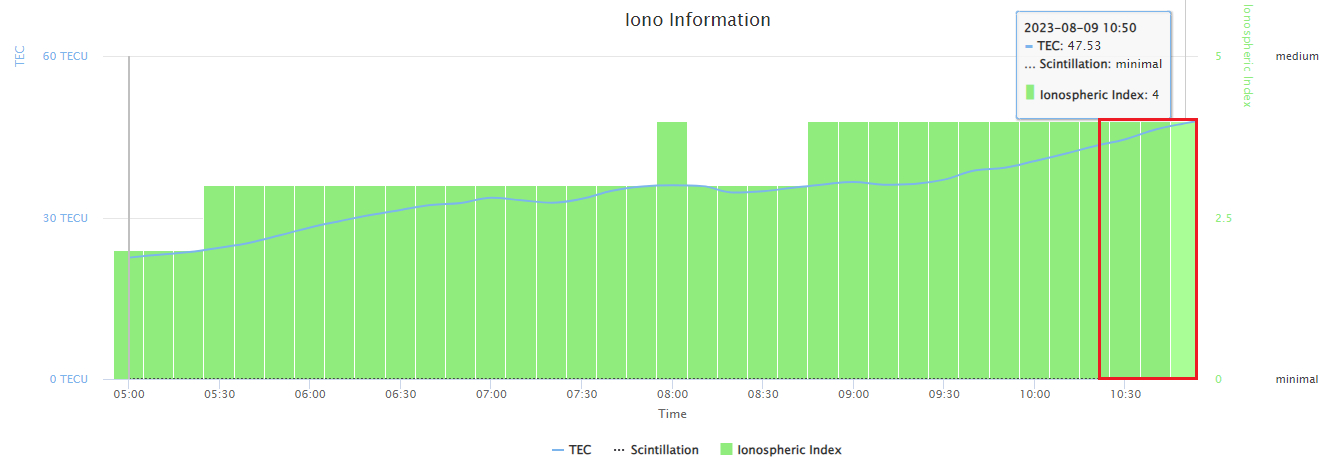The width and height of the screenshot is (1325, 468).
Task: Click the TEC y-axis title
Action: [x=20, y=56]
